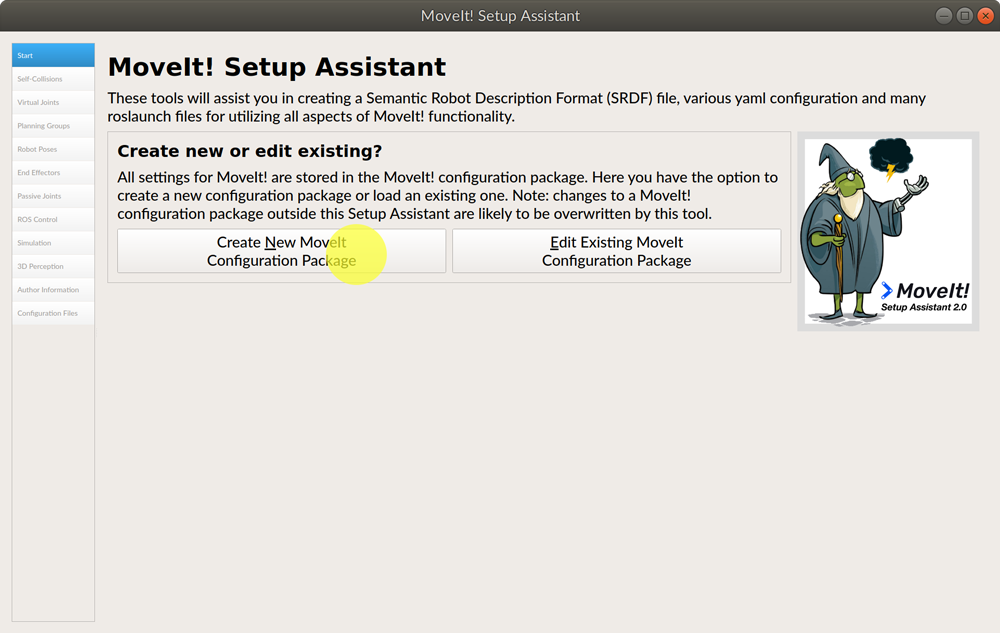Close the MoveIt Setup Assistant window

(985, 16)
